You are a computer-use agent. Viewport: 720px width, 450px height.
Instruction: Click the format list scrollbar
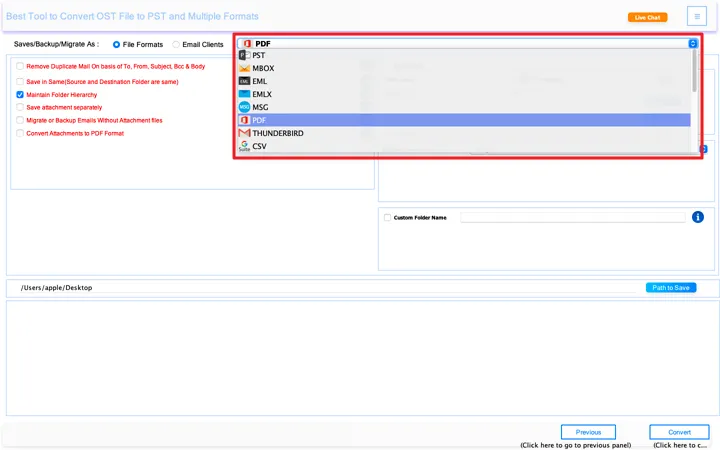(694, 75)
